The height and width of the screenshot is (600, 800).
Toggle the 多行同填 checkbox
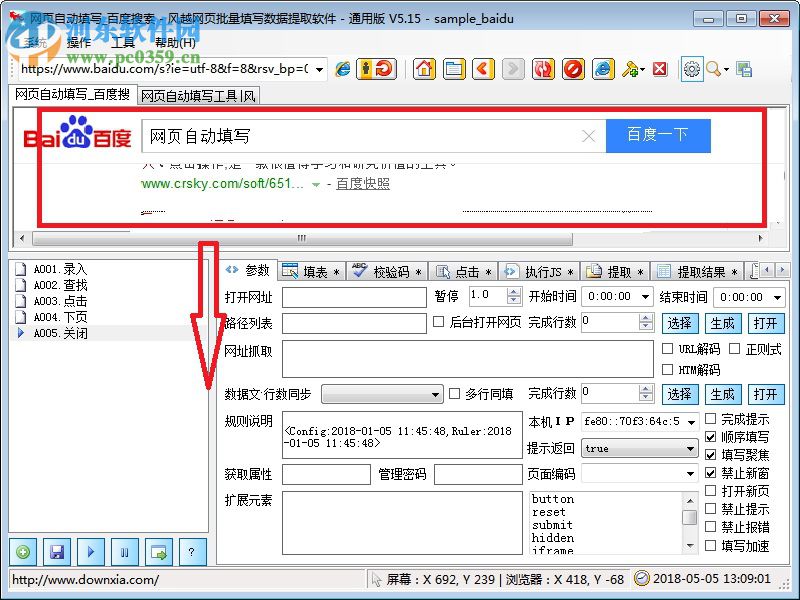coord(452,393)
